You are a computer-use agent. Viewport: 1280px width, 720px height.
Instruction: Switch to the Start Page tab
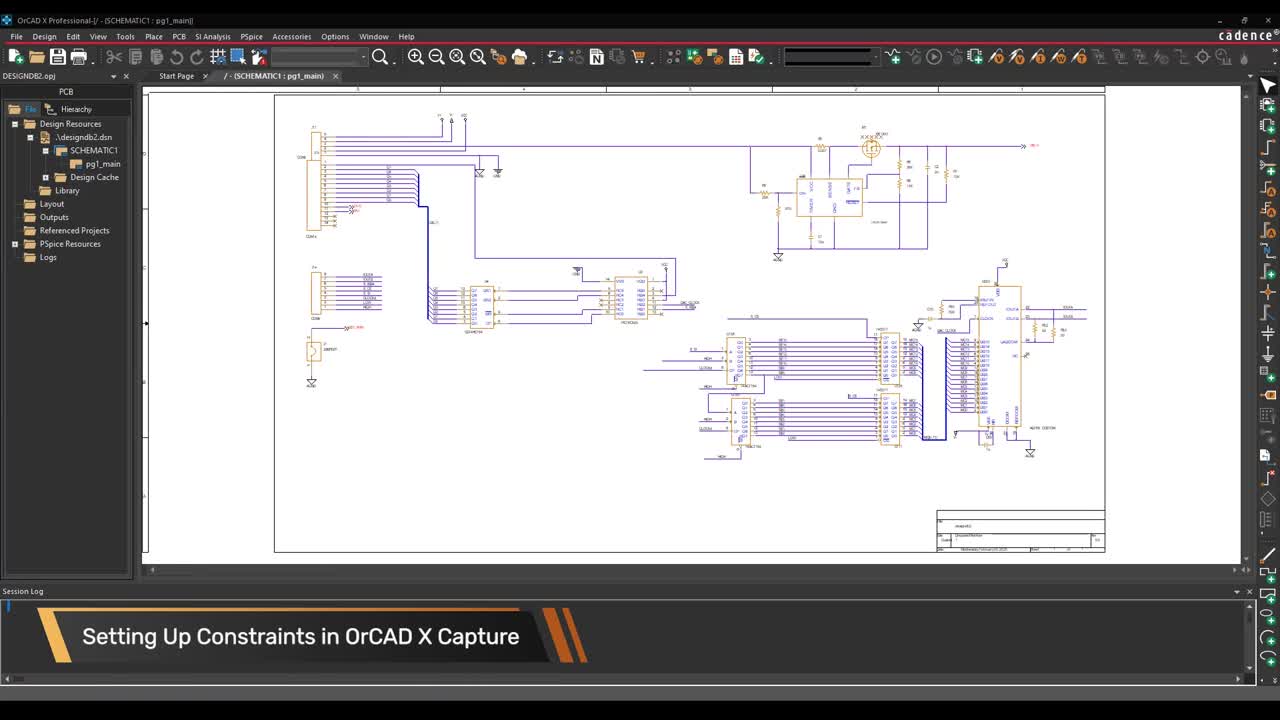pyautogui.click(x=177, y=76)
